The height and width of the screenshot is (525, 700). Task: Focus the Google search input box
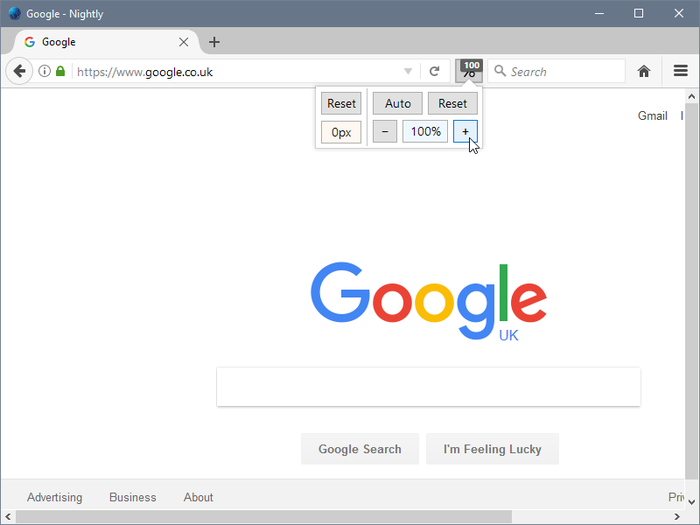[x=429, y=387]
